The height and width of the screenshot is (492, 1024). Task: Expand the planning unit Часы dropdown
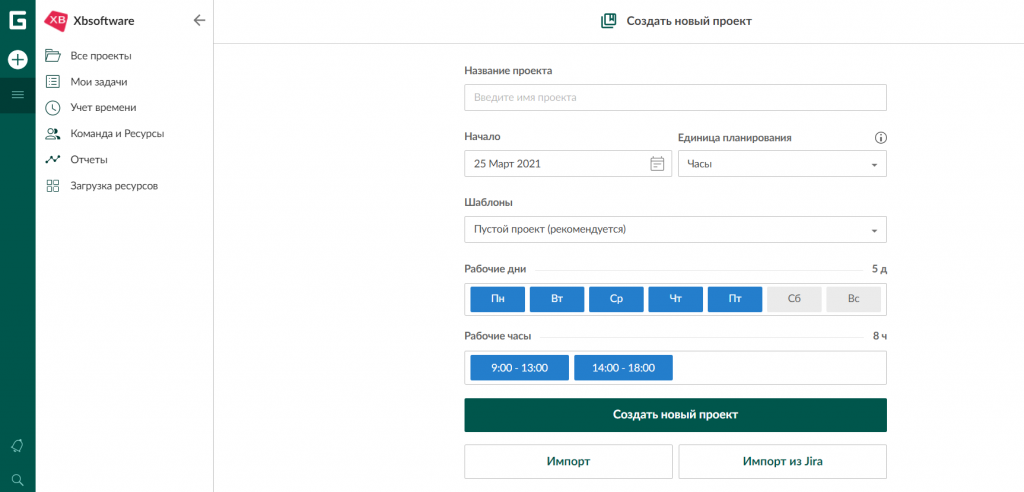[x=782, y=164]
